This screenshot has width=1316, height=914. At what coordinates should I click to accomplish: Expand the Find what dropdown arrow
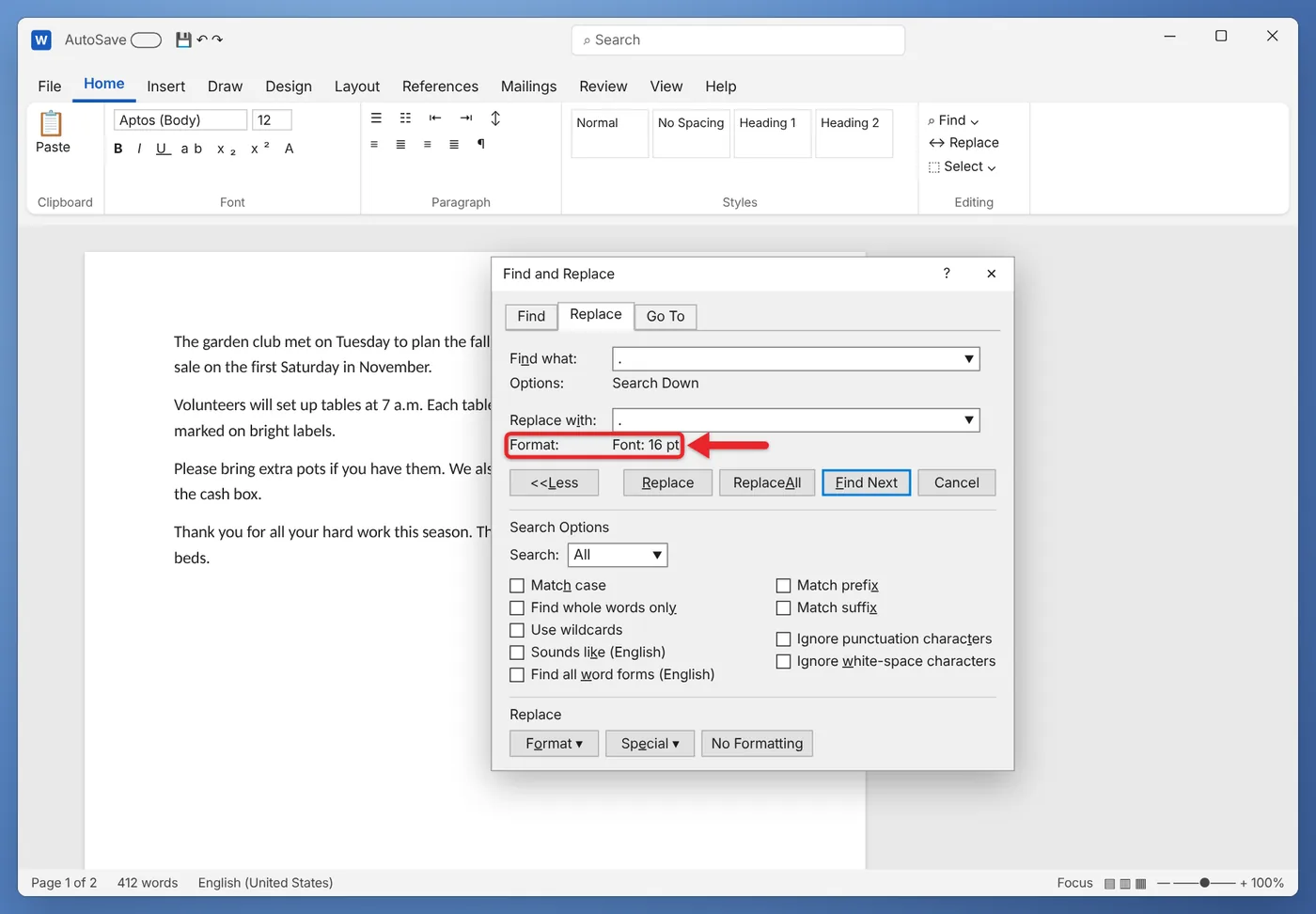(968, 359)
